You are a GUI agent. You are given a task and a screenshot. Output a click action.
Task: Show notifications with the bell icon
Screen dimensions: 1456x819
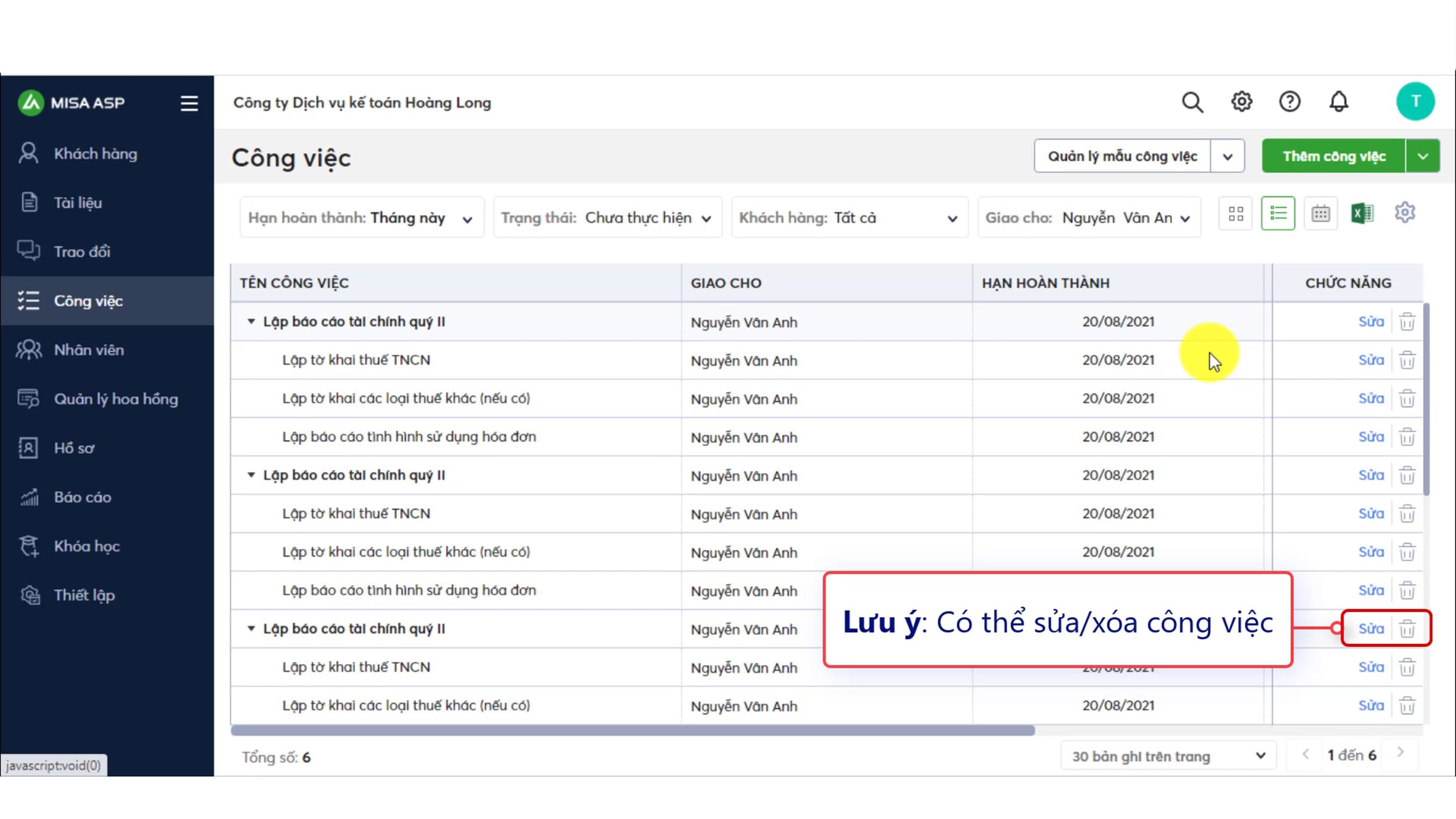[1339, 101]
